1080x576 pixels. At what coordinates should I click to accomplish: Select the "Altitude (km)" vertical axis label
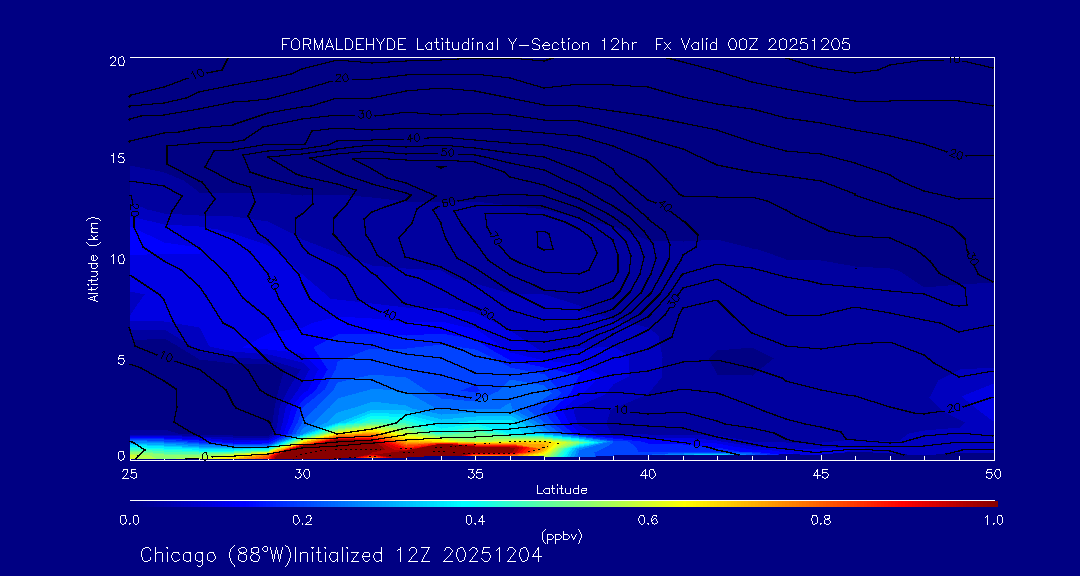[x=92, y=259]
